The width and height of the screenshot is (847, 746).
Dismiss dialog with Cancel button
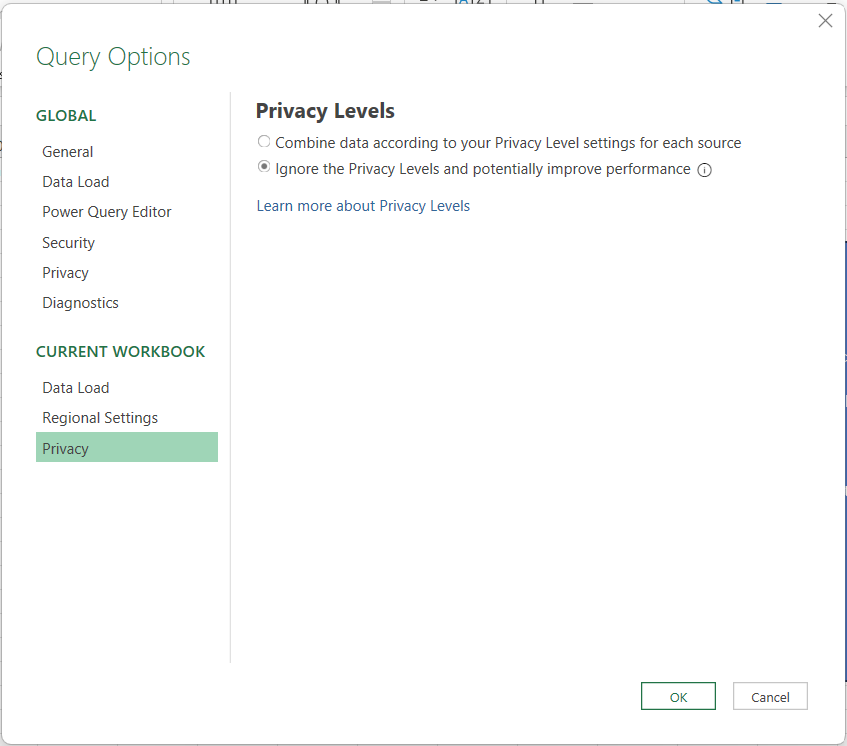pyautogui.click(x=770, y=696)
